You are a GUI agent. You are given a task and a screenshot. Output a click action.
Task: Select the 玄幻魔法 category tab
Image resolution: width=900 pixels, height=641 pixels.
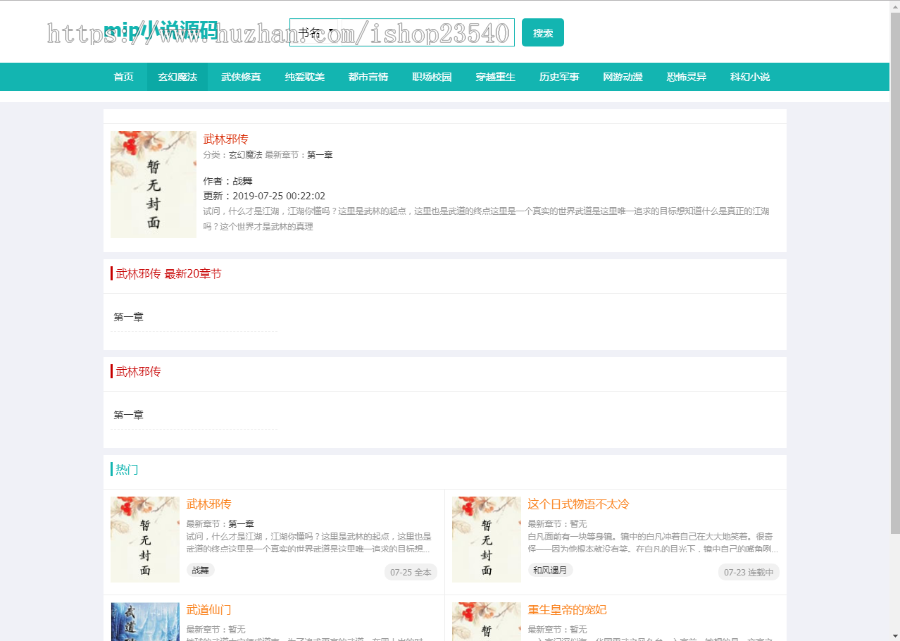point(178,75)
